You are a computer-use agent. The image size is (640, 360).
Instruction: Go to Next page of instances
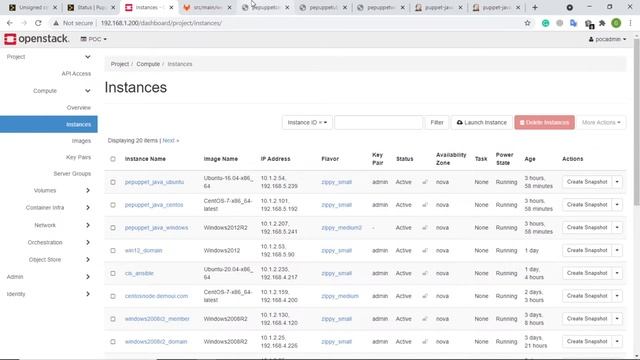(x=171, y=140)
